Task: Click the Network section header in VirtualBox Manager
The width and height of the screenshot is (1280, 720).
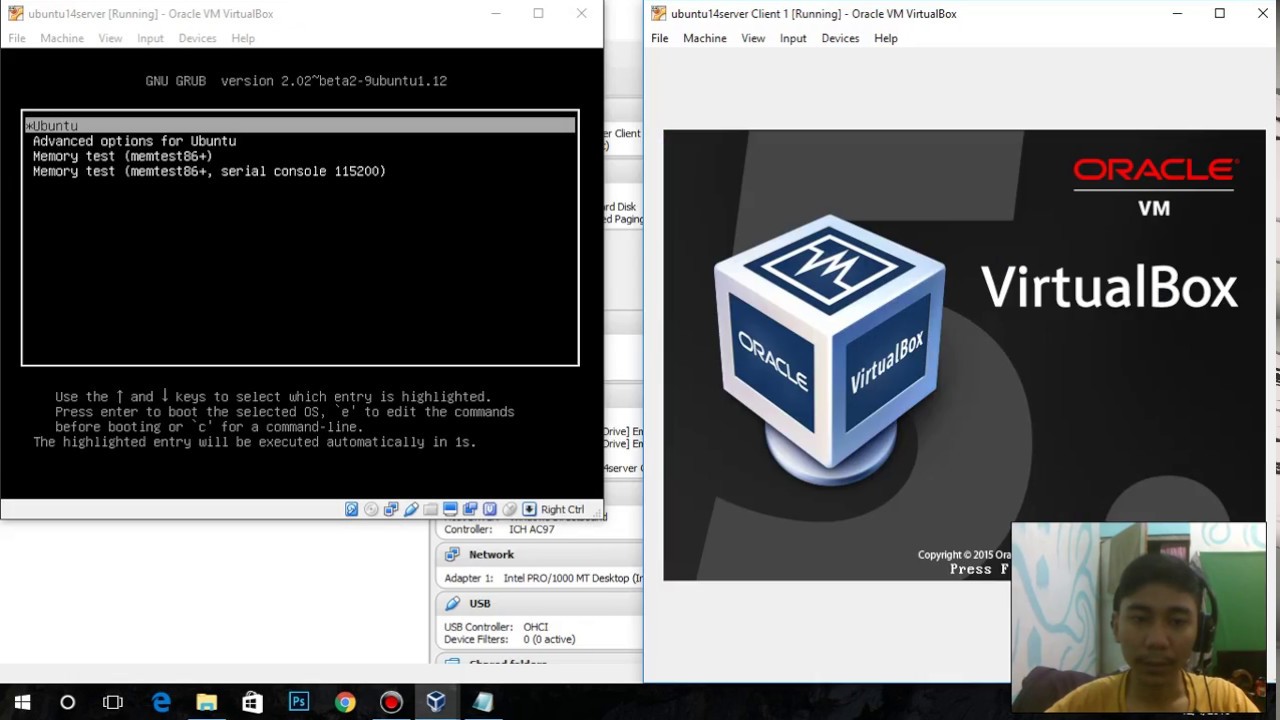Action: [x=491, y=554]
